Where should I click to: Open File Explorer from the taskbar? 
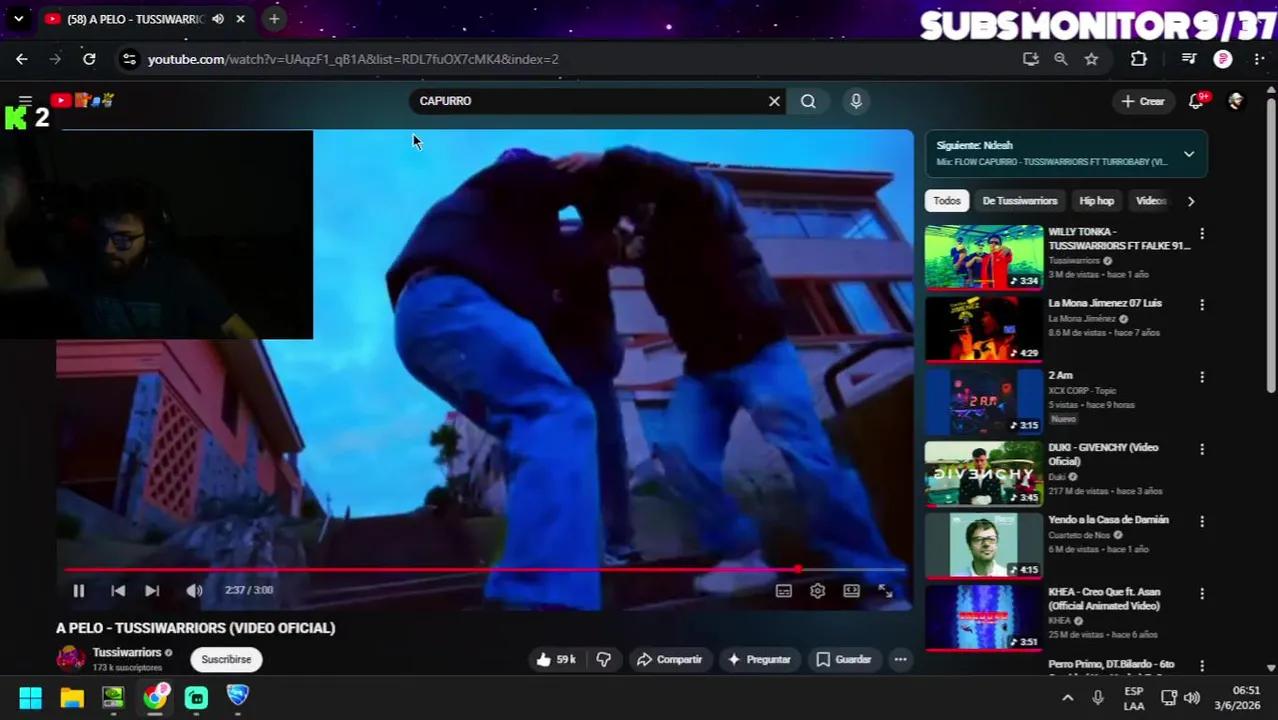[x=72, y=697]
